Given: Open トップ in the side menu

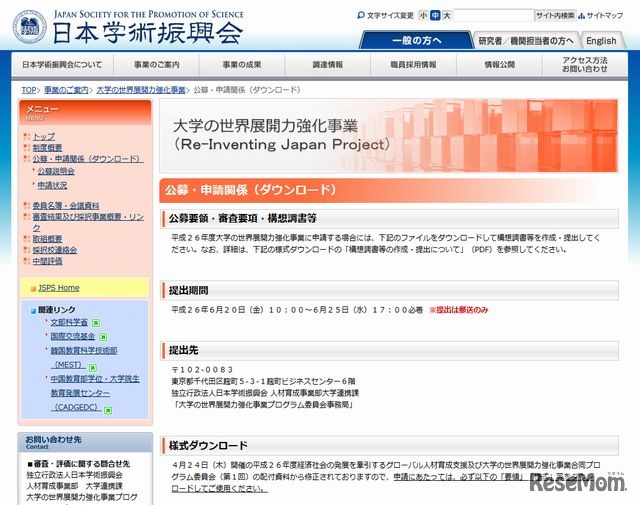Looking at the screenshot, I should click(44, 136).
